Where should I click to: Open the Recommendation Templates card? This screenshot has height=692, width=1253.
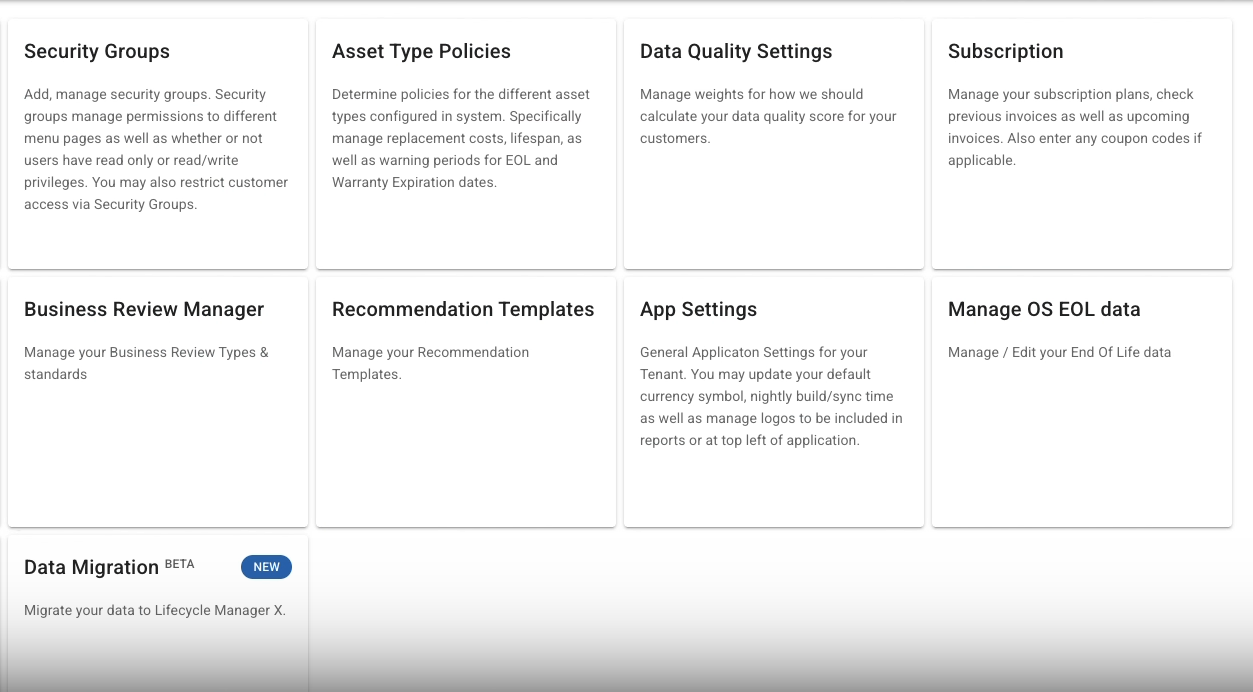click(x=465, y=400)
